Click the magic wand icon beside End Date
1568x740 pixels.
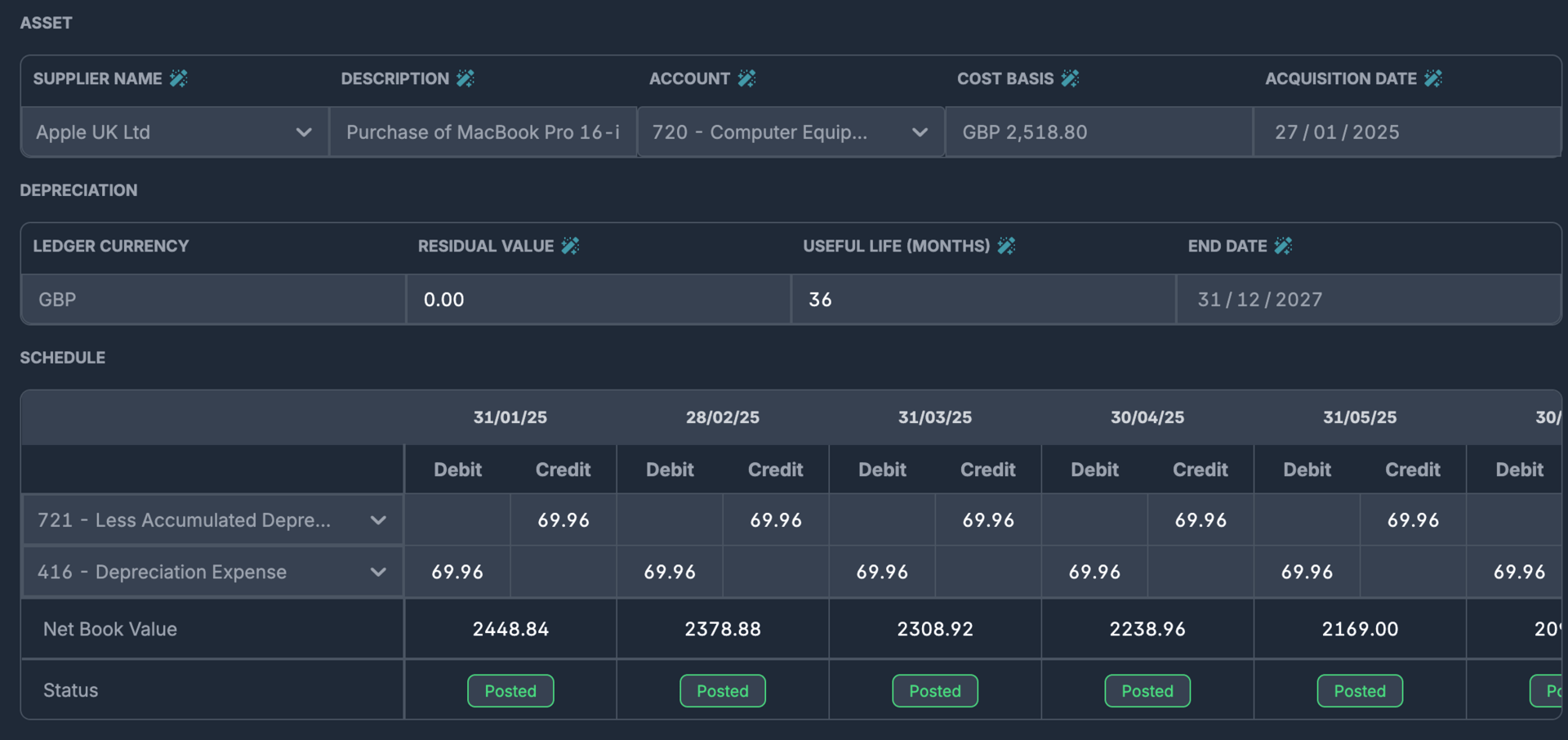1283,246
